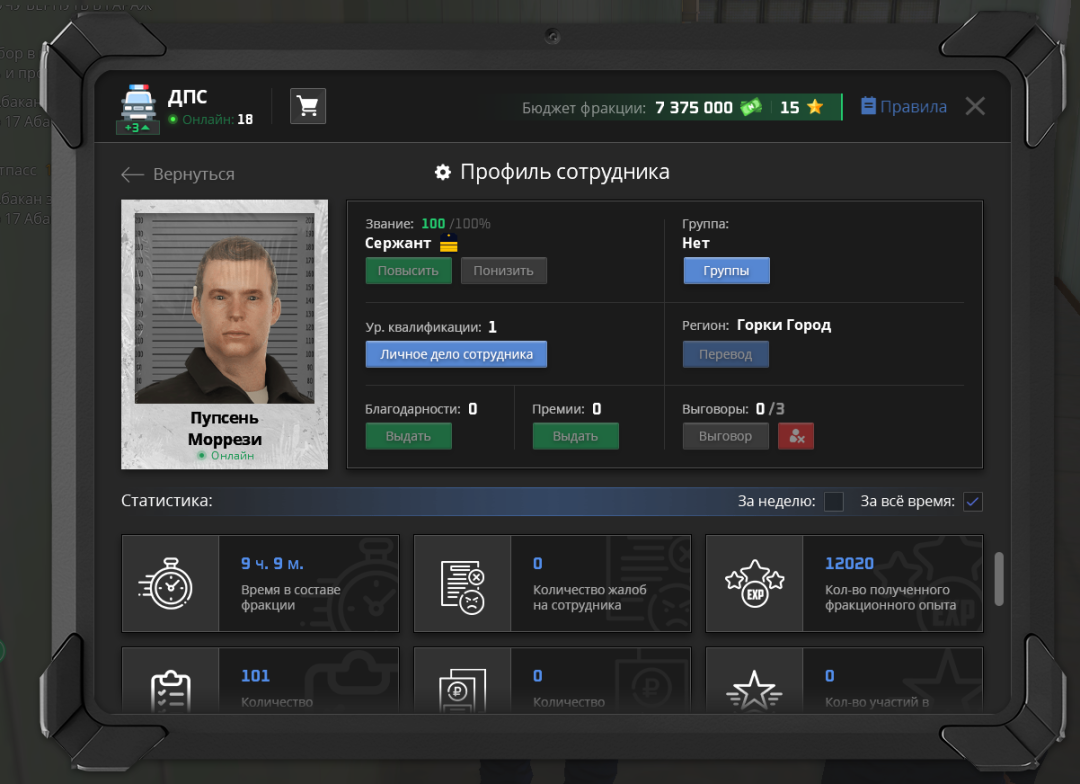Click the employee mugshot photo
1080x784 pixels.
point(224,310)
